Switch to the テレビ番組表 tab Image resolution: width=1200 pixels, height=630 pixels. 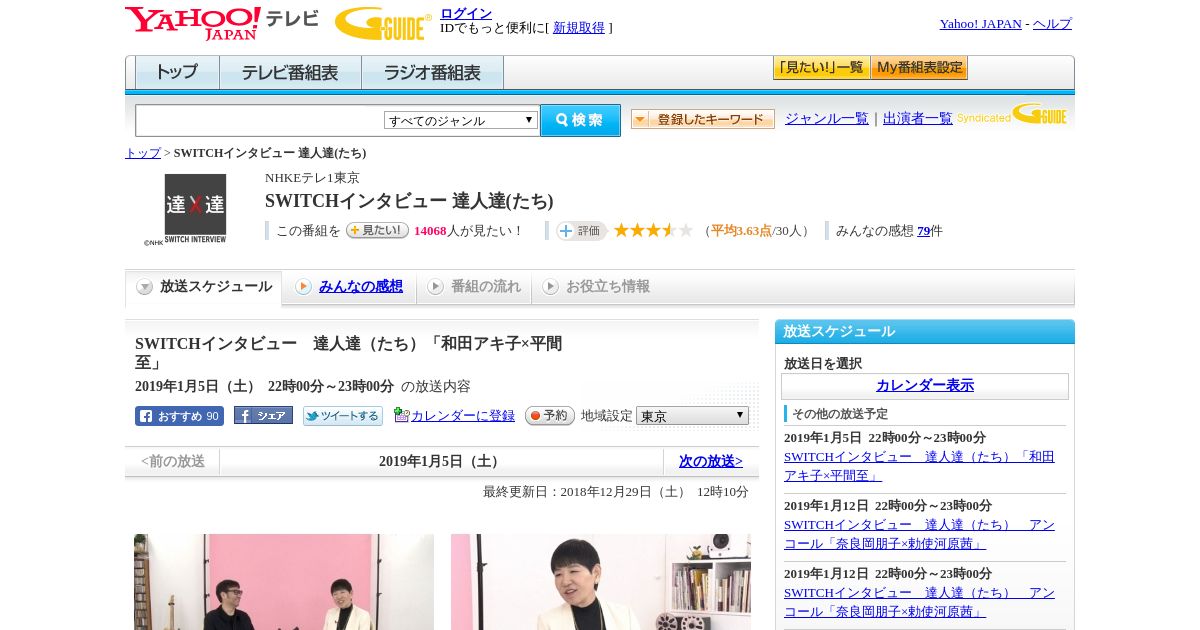290,73
